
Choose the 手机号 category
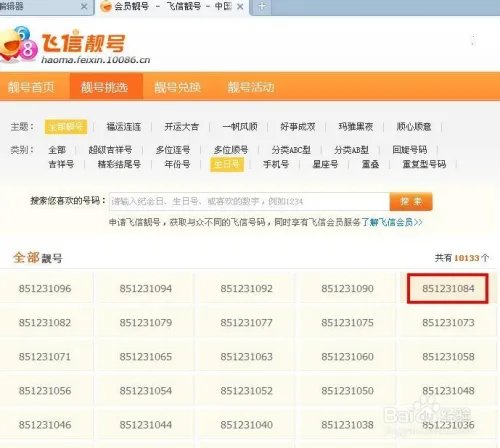[x=276, y=164]
